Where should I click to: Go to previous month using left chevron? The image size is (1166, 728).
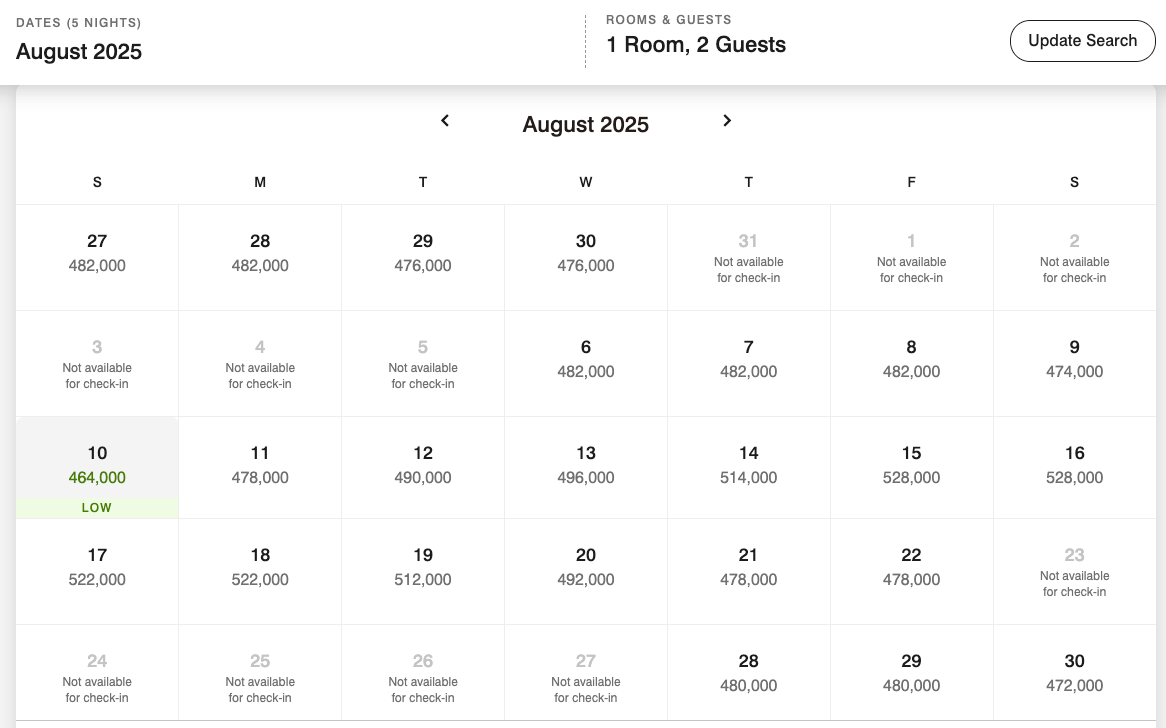[x=445, y=121]
